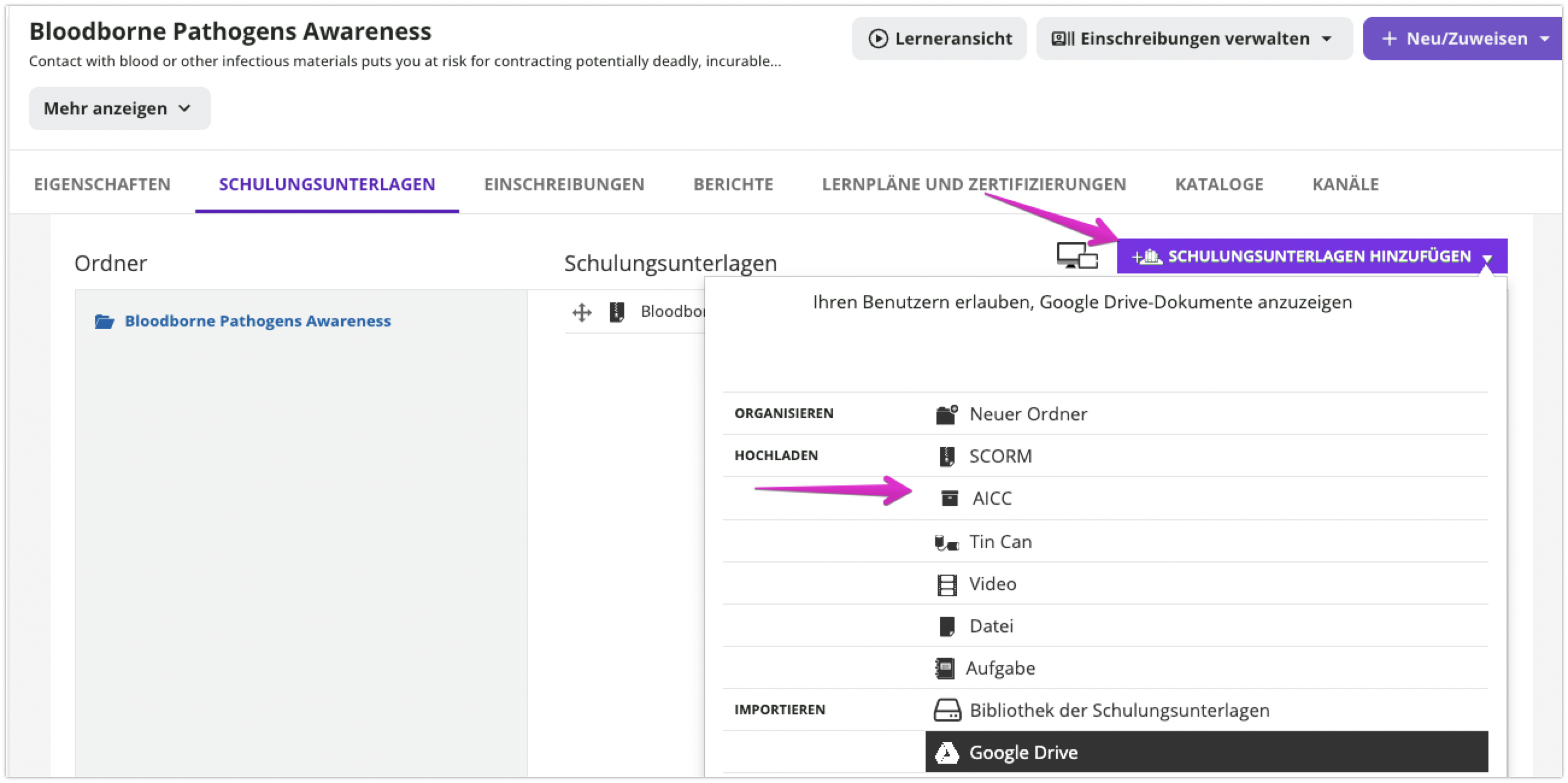Click the Video film strip icon
The height and width of the screenshot is (783, 1568).
coord(947,585)
